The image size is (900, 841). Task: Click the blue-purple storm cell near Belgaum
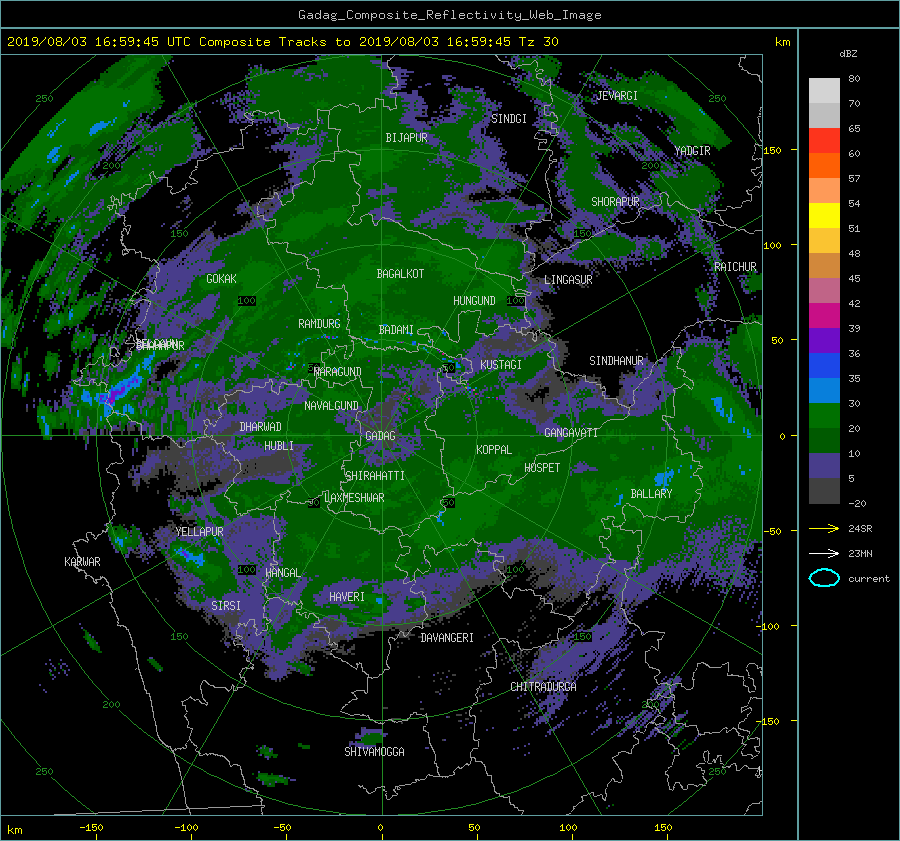tap(118, 390)
